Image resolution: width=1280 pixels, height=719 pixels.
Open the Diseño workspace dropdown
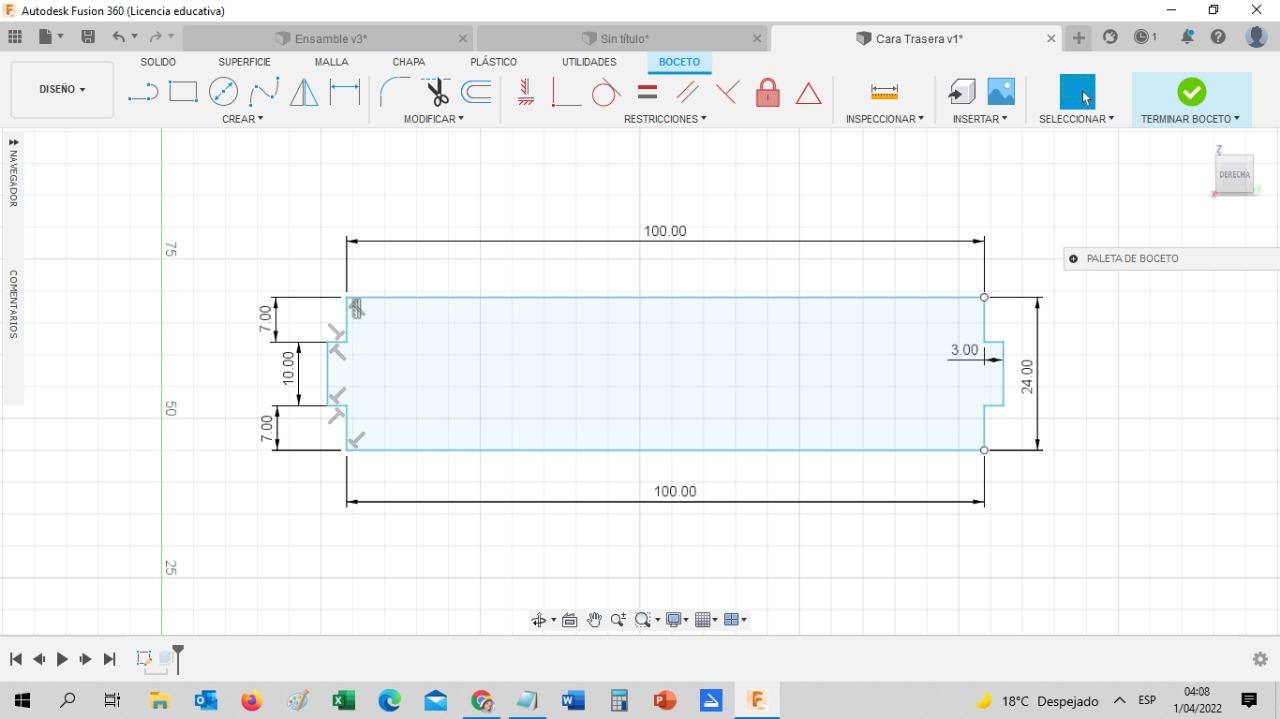(x=62, y=90)
